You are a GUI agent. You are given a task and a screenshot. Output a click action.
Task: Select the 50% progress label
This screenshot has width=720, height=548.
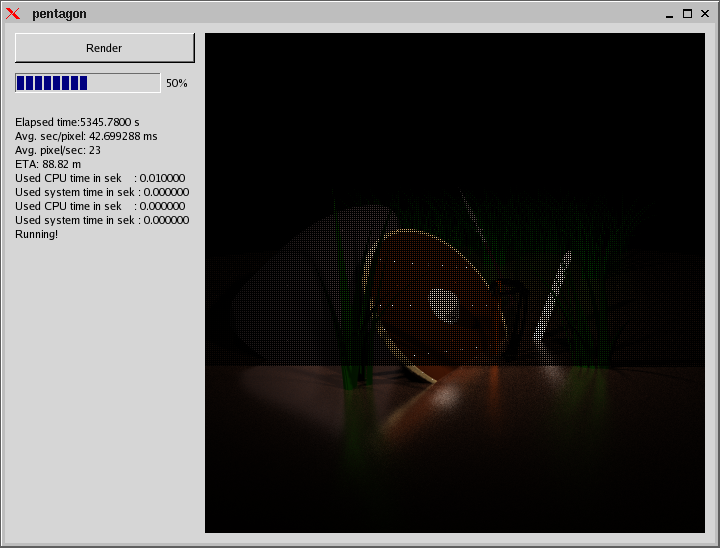(x=177, y=83)
